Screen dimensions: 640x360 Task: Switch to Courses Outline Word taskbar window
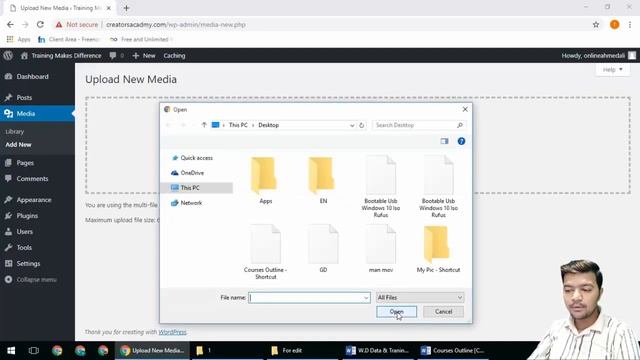(453, 350)
